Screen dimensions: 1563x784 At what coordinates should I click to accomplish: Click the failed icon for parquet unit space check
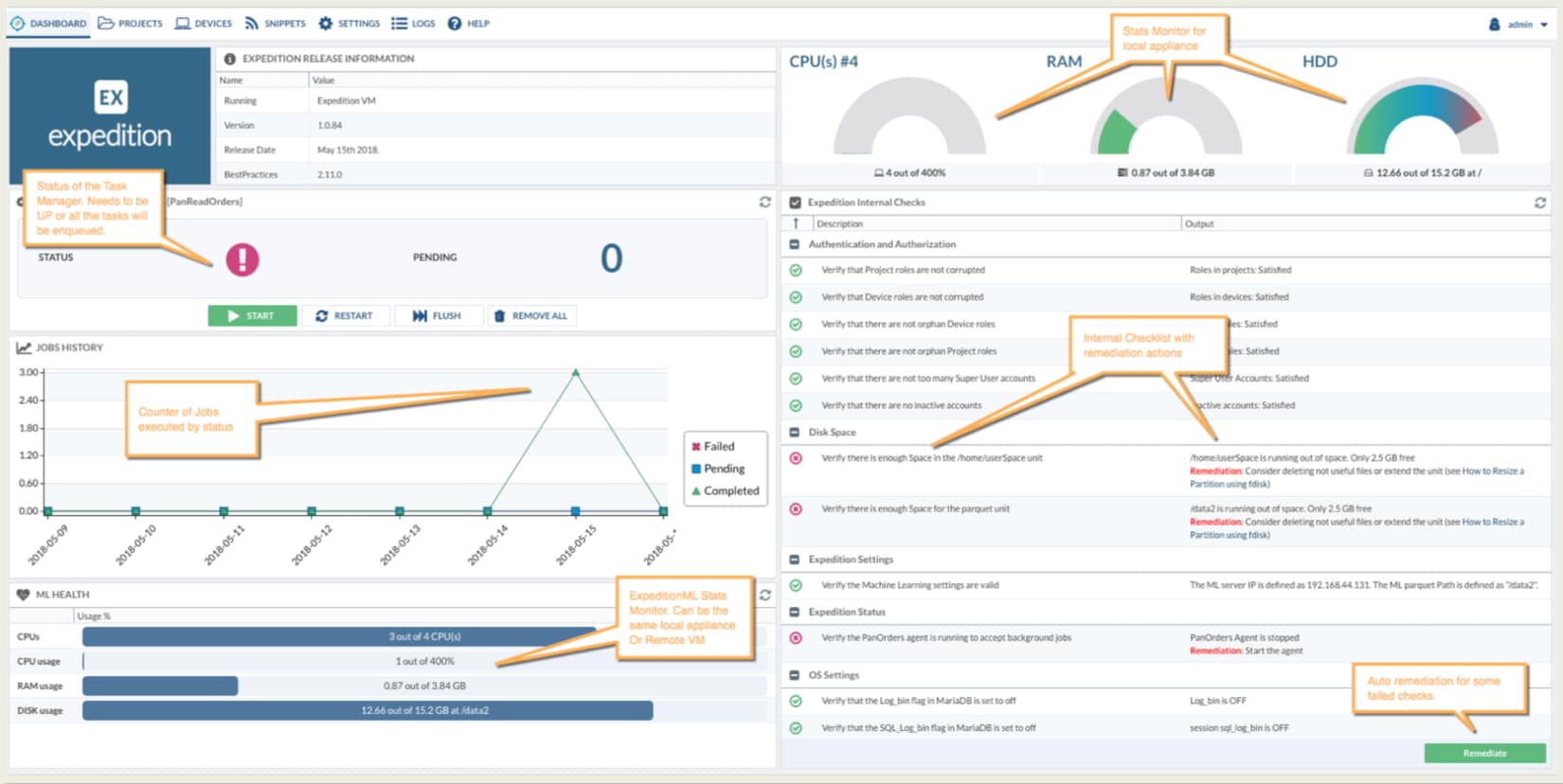coord(796,509)
